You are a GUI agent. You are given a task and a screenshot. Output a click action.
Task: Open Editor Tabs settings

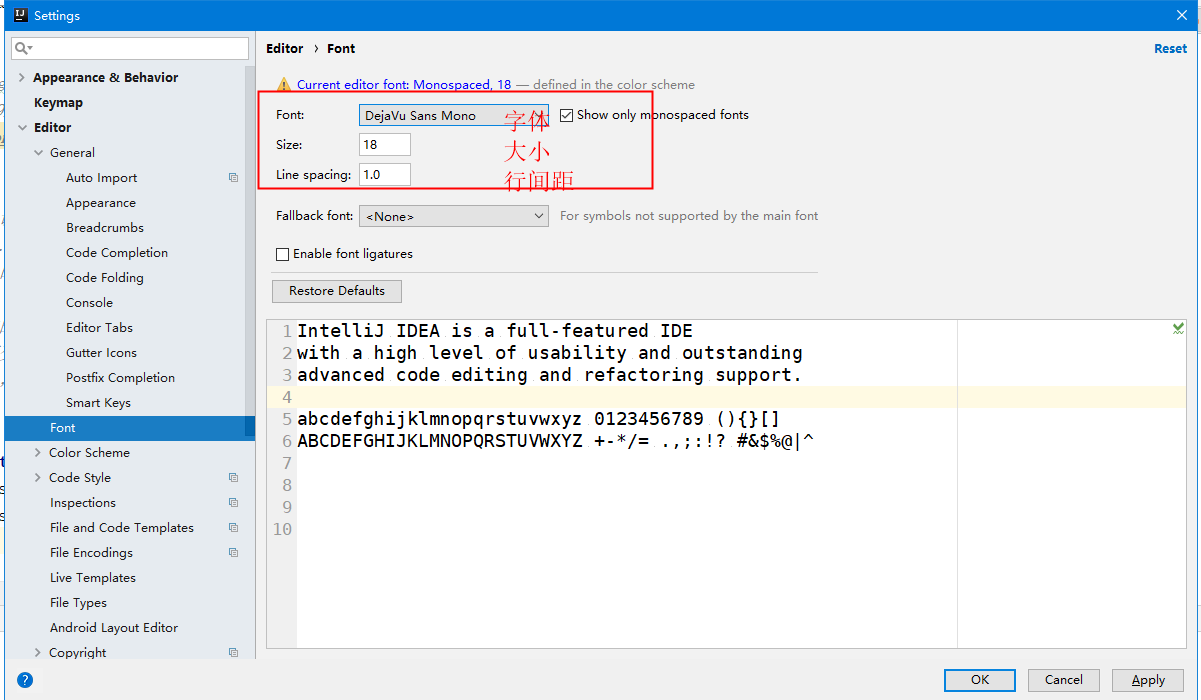pyautogui.click(x=99, y=328)
